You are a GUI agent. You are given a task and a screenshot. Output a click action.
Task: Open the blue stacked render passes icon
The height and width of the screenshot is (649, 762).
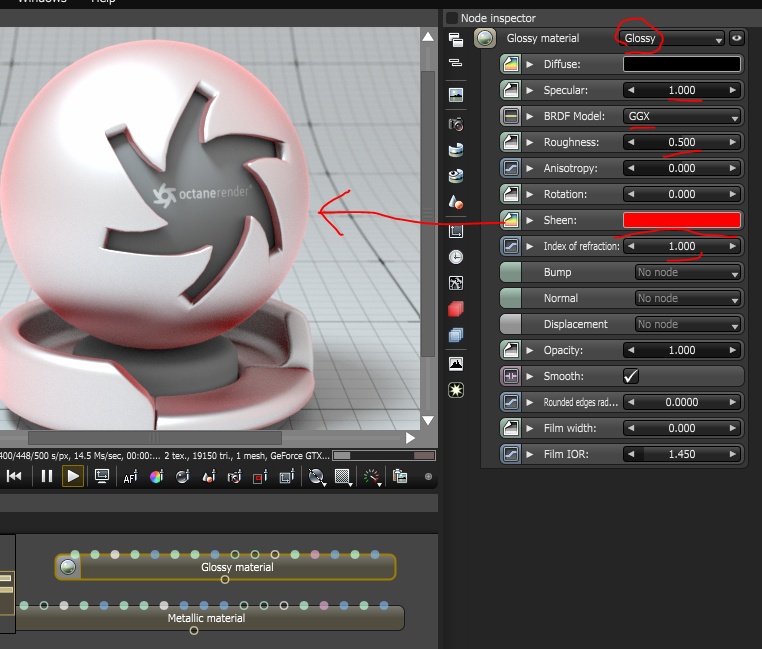(x=456, y=335)
